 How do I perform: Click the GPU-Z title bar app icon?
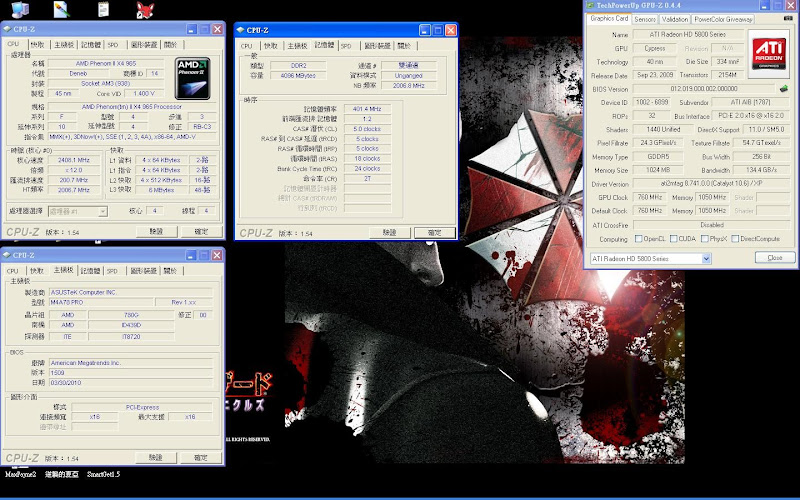pos(590,5)
